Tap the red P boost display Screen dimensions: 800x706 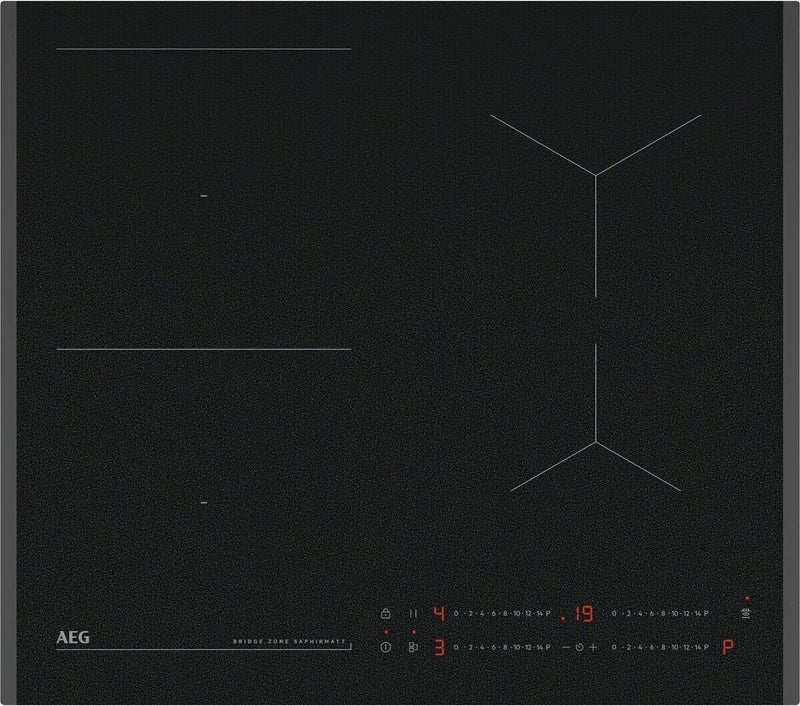(x=728, y=648)
